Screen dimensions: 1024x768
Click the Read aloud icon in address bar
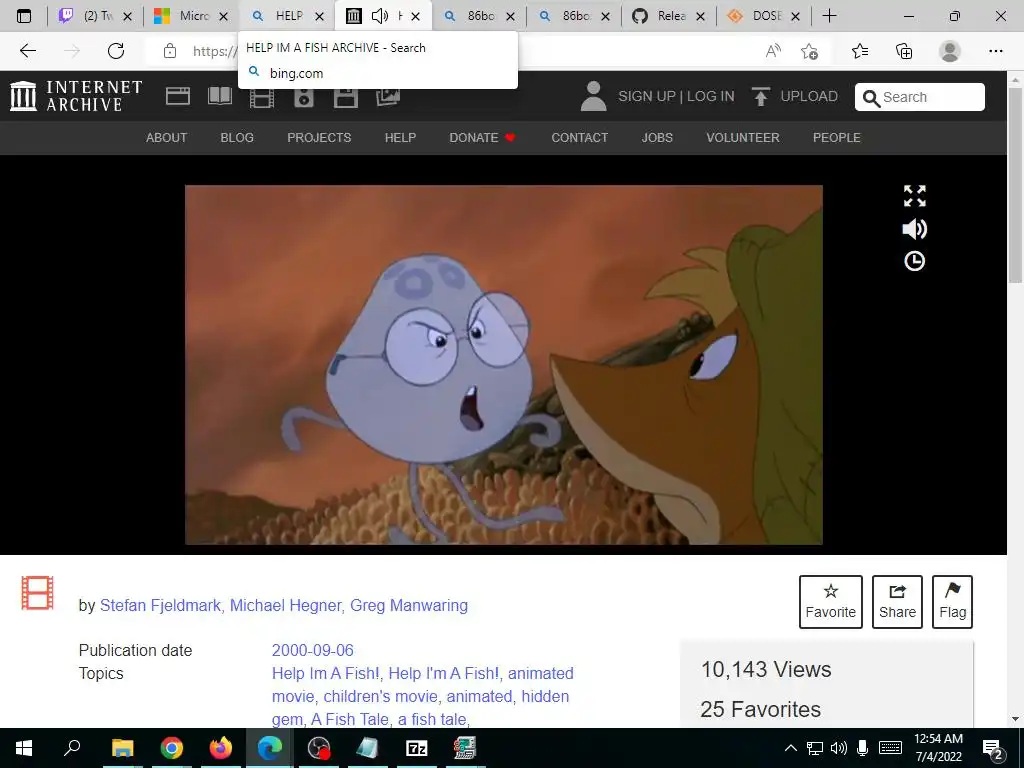coord(773,51)
